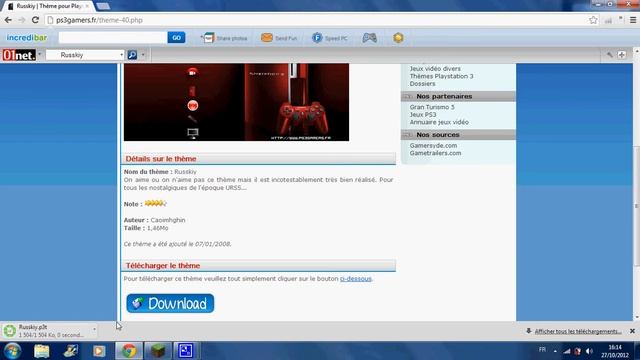Viewport: 640px width, 360px height.
Task: Click the 01net toolbar search magnifier
Action: pyautogui.click(x=132, y=55)
